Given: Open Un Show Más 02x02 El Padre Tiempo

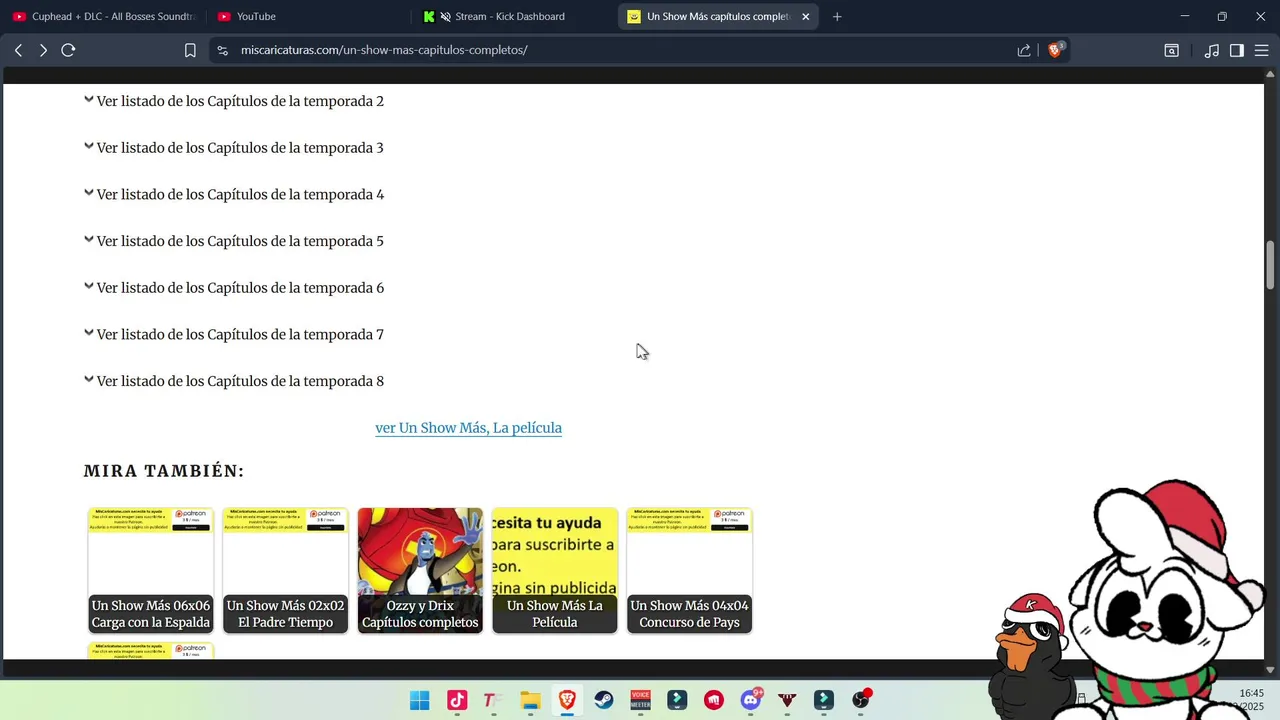Looking at the screenshot, I should click(285, 570).
